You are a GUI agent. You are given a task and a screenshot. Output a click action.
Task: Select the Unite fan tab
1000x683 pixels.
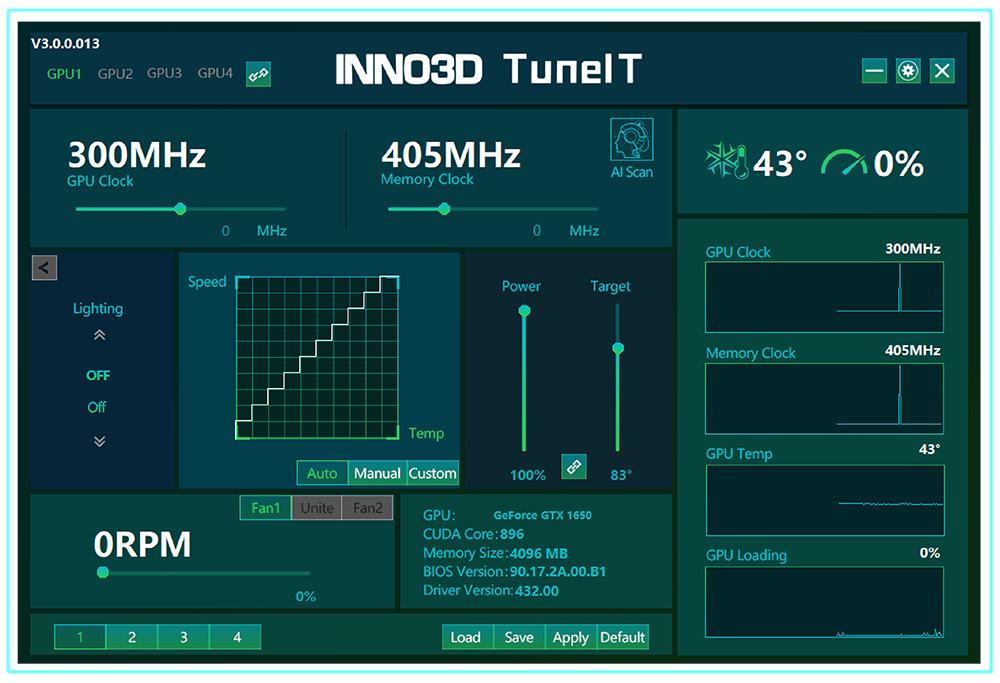pyautogui.click(x=317, y=508)
